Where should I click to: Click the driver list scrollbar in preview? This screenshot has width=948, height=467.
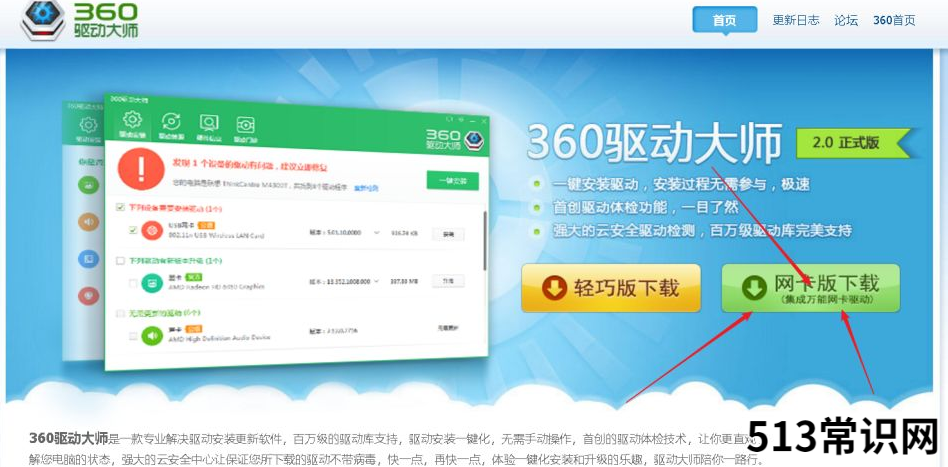tap(484, 240)
